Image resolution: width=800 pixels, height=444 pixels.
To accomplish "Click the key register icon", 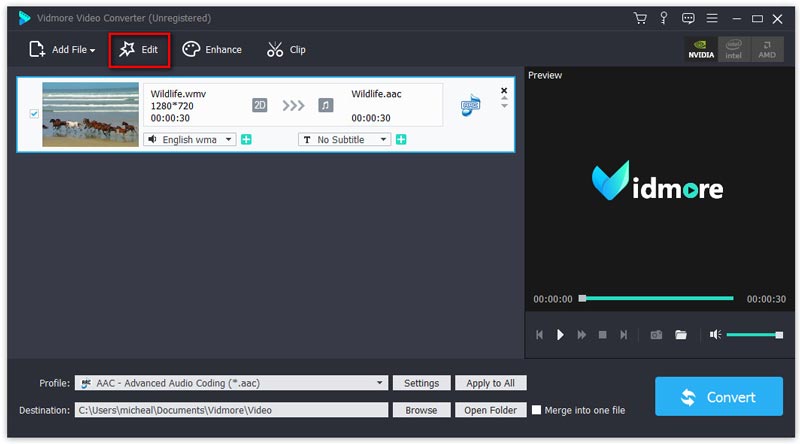I will click(664, 18).
